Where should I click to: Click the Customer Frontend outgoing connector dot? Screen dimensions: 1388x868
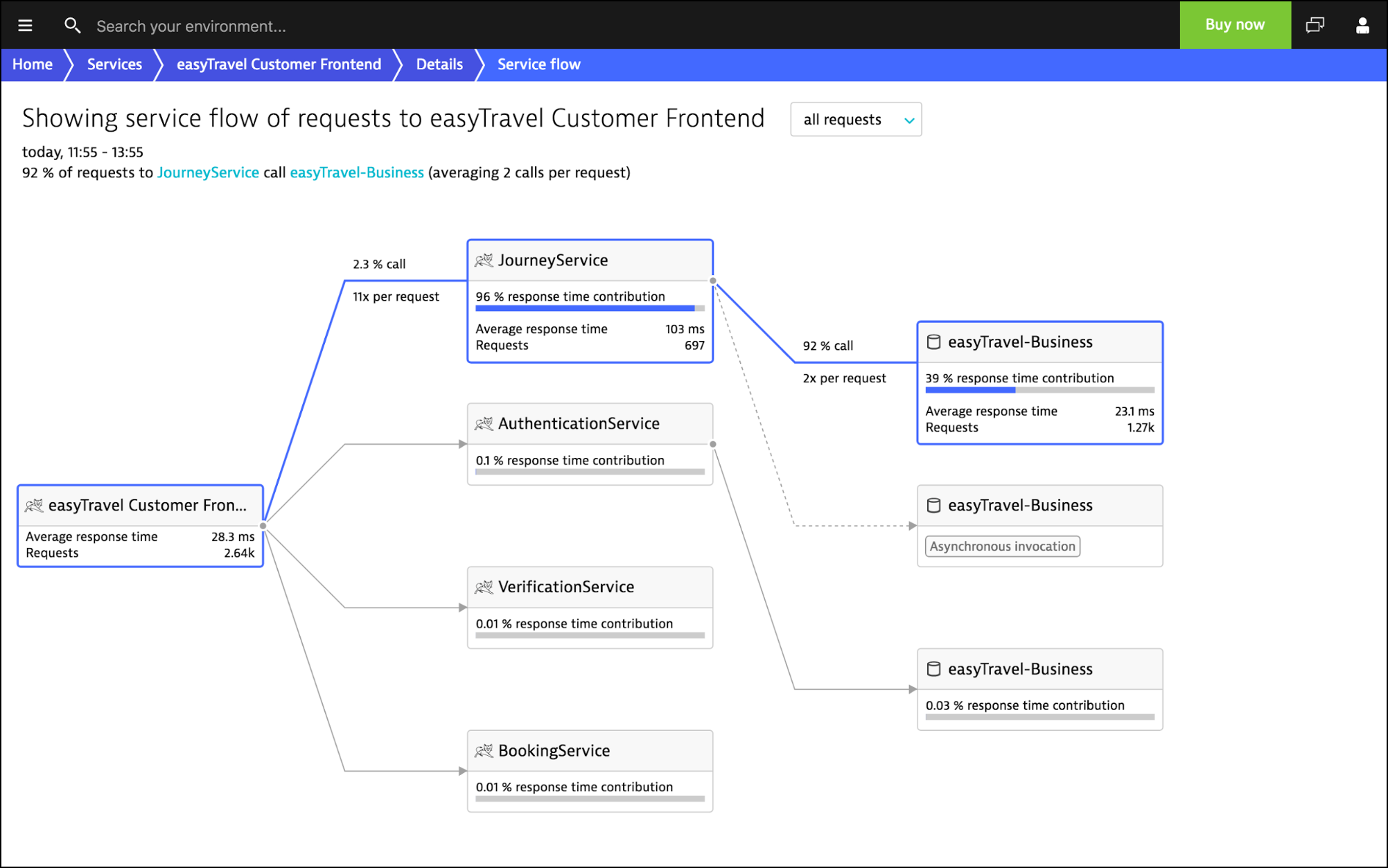coord(263,526)
